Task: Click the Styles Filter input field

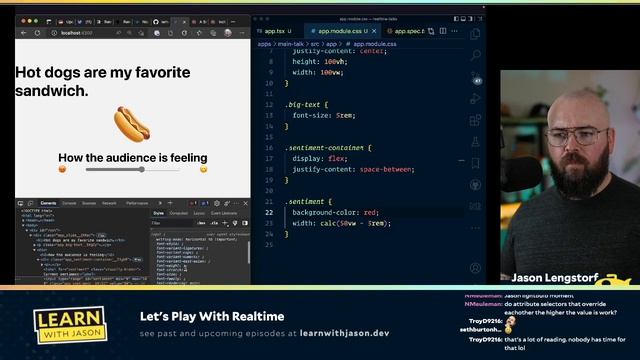Action: click(171, 223)
